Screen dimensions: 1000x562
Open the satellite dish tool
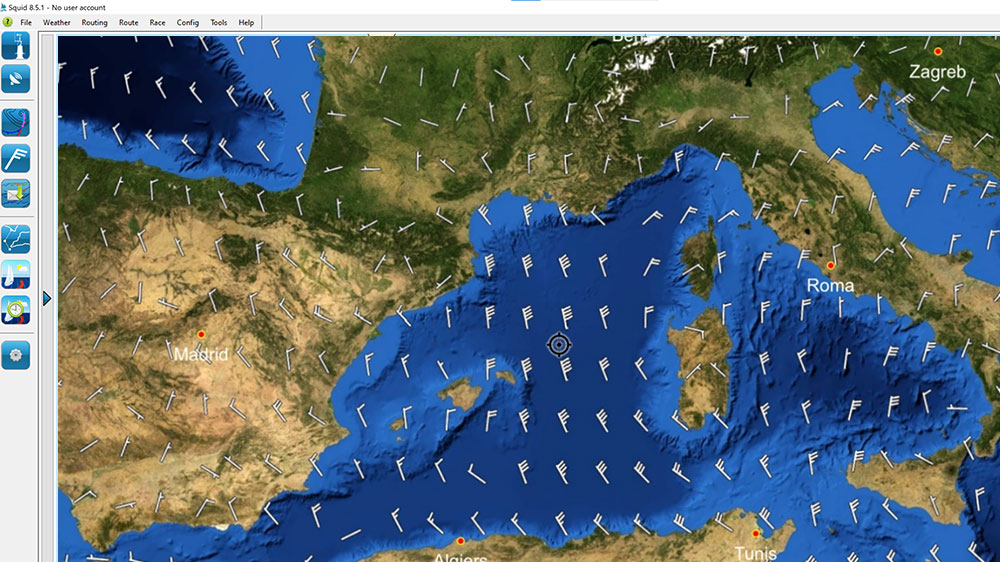[16, 80]
